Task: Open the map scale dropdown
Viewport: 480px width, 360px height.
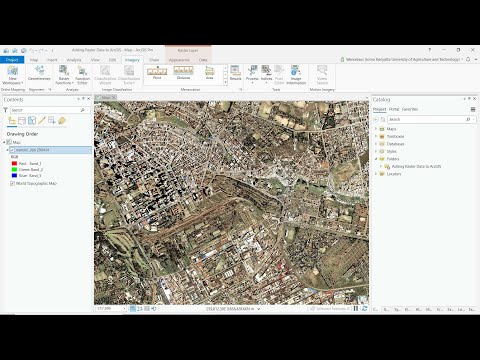Action: pos(125,309)
